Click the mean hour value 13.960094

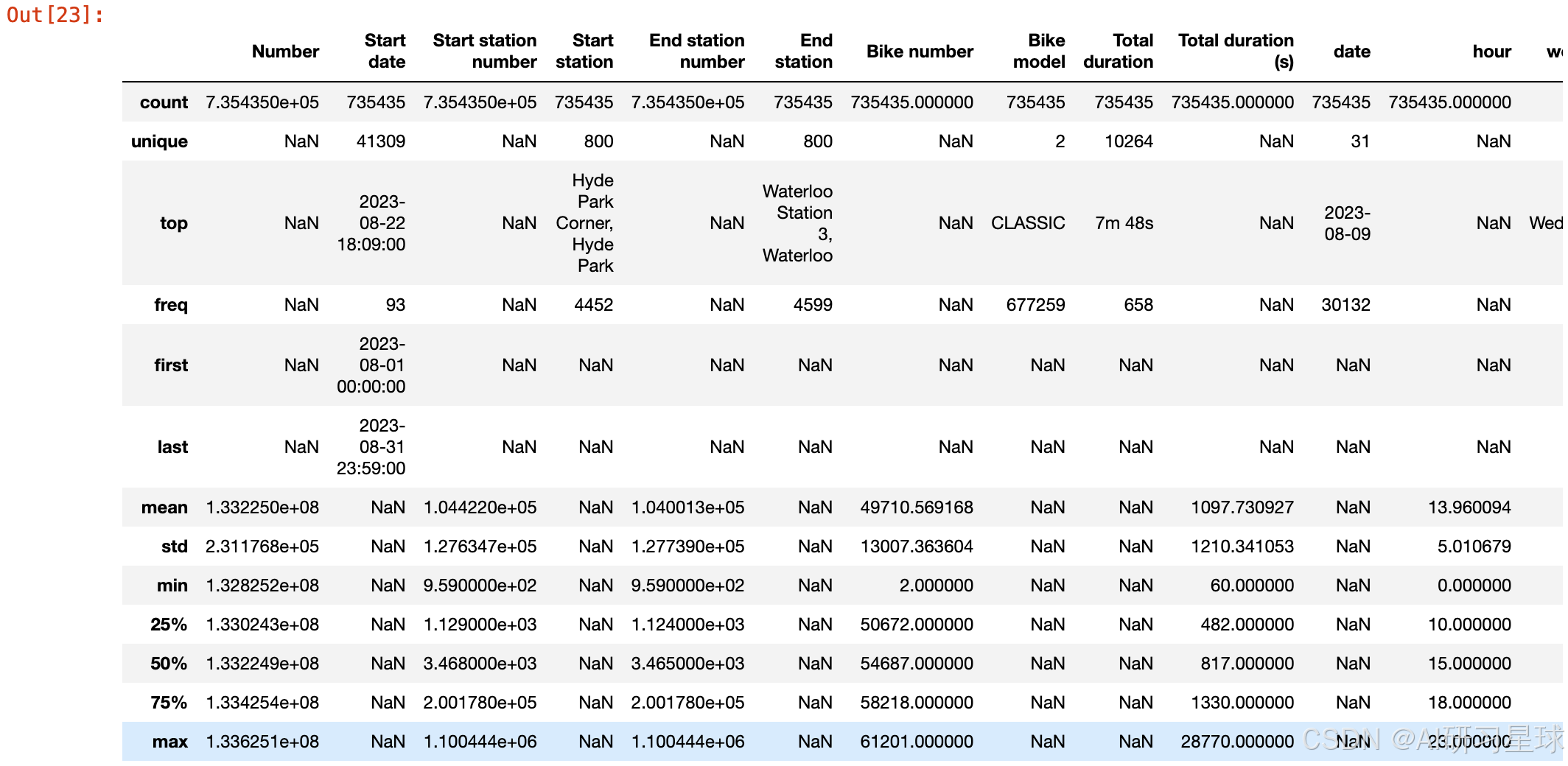tap(1469, 507)
